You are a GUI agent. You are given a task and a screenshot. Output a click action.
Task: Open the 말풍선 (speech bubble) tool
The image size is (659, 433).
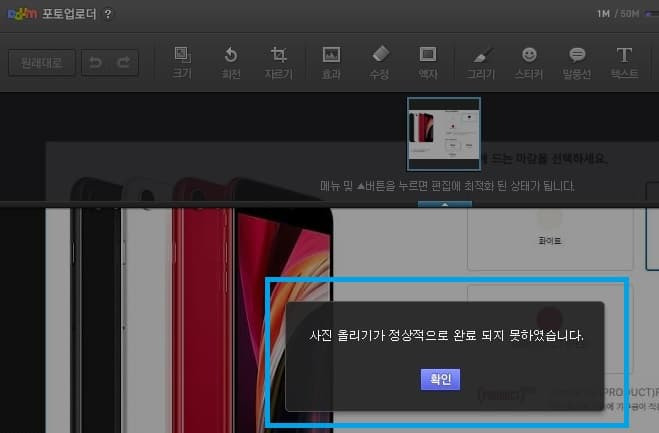click(x=577, y=63)
